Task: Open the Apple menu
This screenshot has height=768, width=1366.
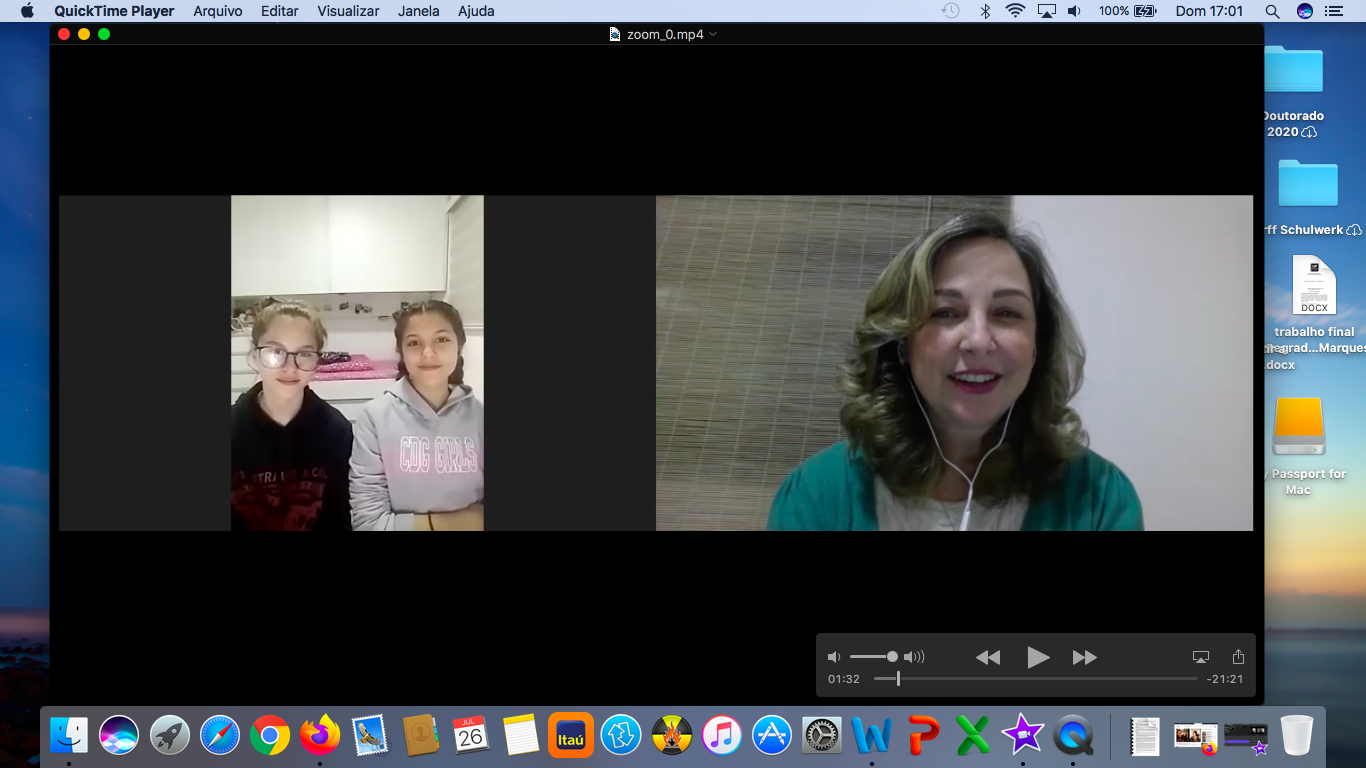Action: click(x=27, y=11)
